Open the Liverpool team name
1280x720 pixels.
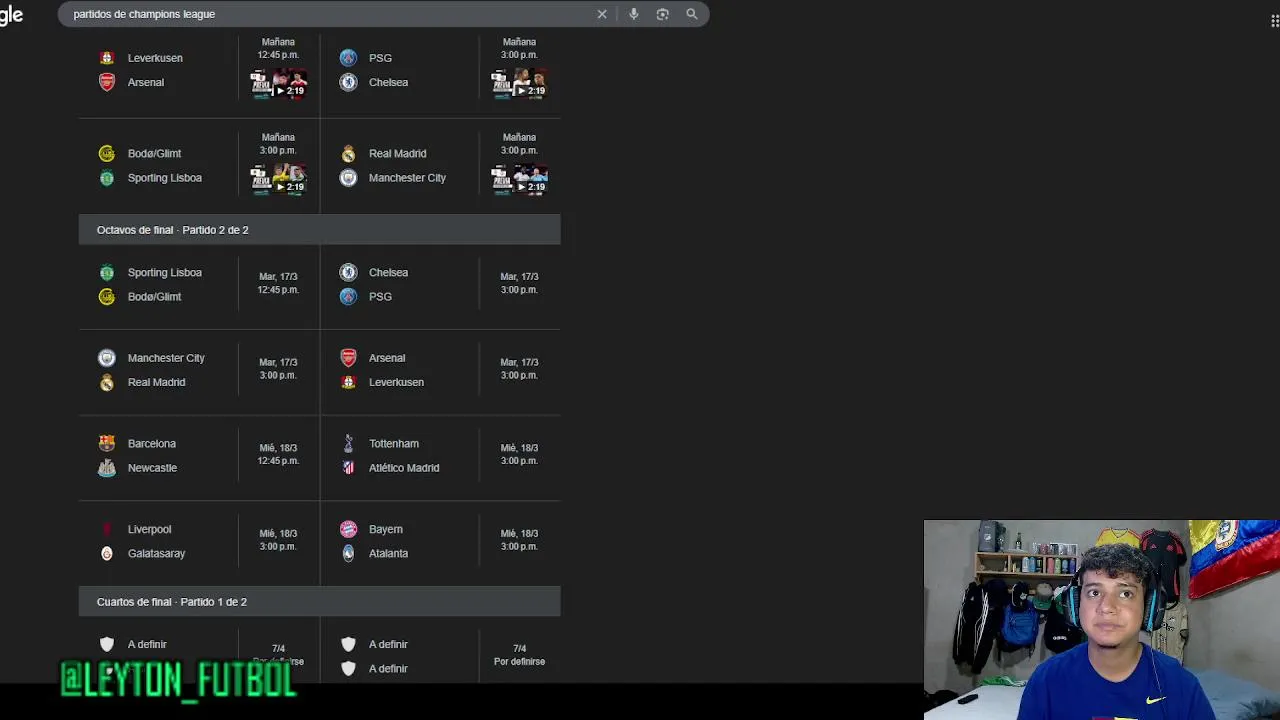[x=149, y=529]
